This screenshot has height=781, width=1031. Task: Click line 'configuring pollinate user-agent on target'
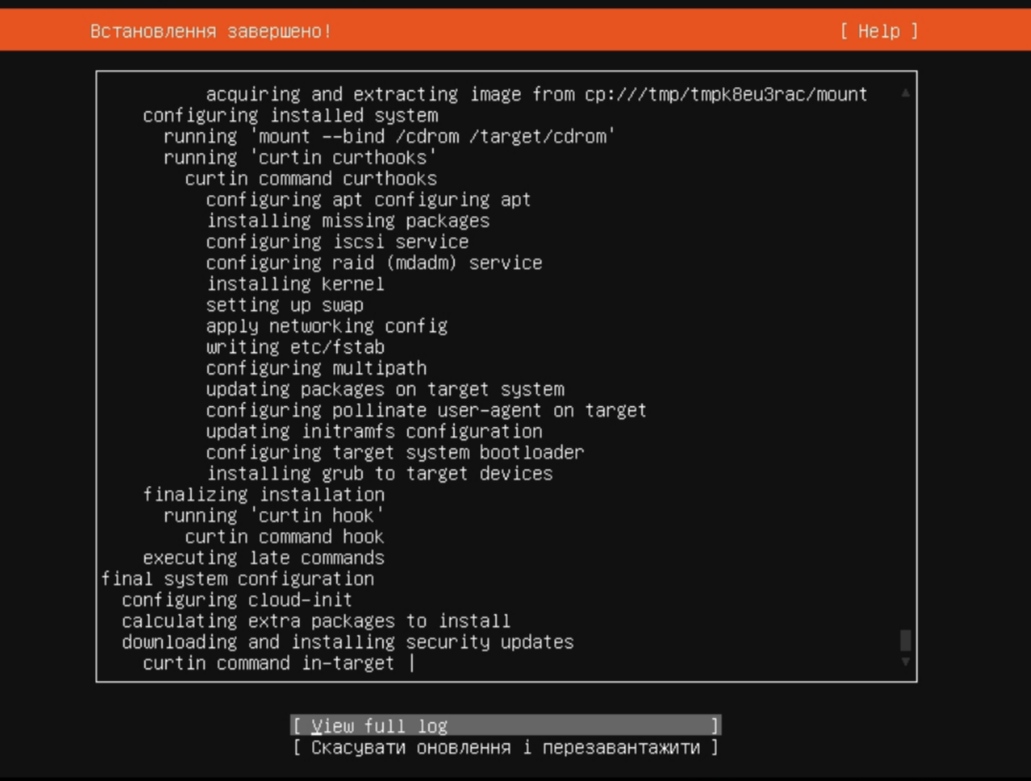(x=426, y=410)
